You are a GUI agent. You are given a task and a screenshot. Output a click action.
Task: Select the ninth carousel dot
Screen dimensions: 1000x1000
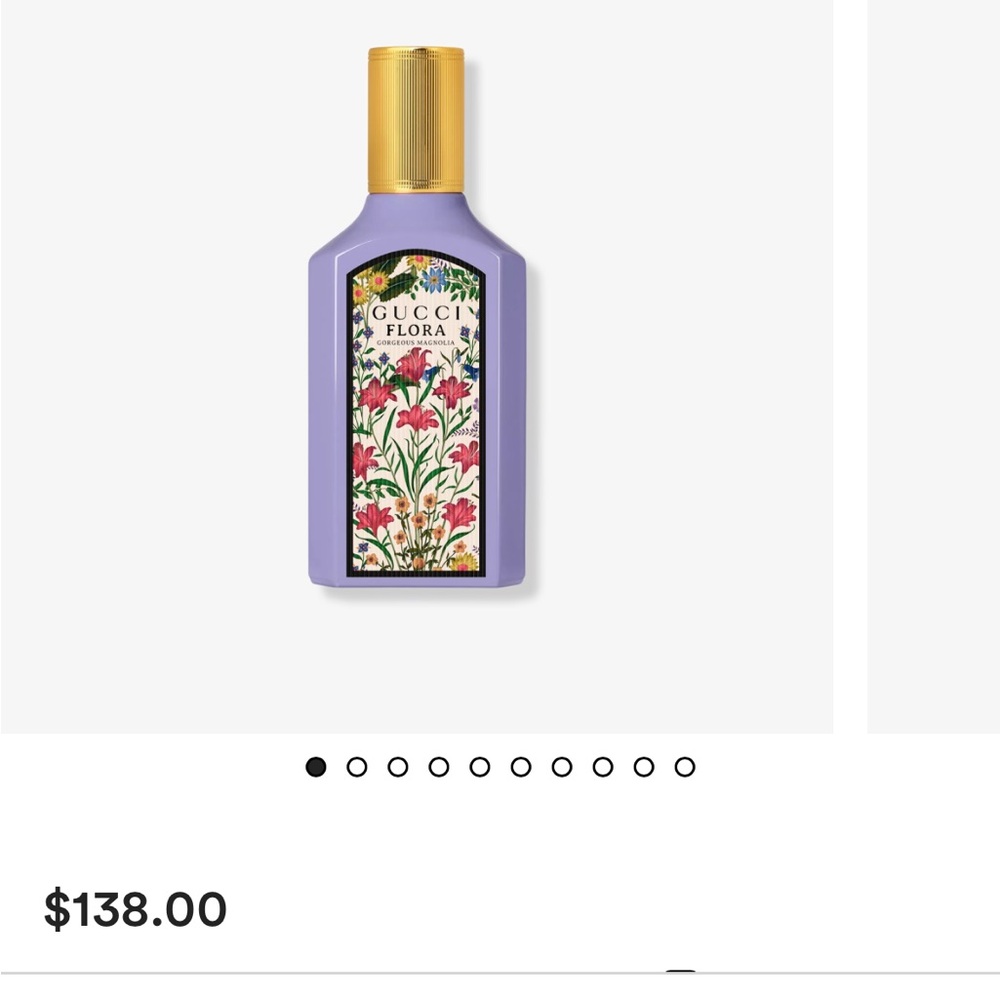click(x=644, y=766)
